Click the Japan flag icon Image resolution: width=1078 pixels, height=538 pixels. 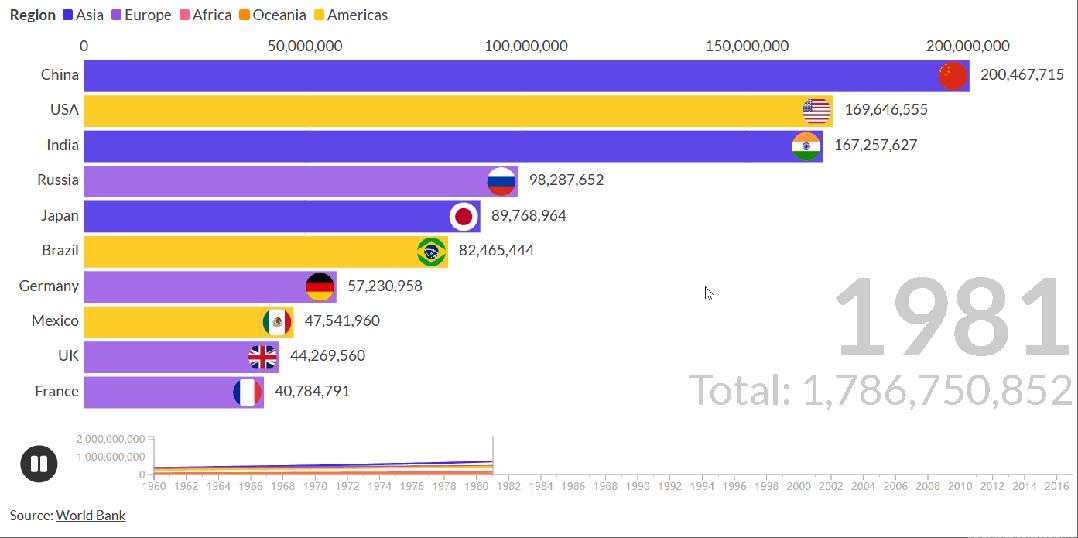pyautogui.click(x=463, y=216)
